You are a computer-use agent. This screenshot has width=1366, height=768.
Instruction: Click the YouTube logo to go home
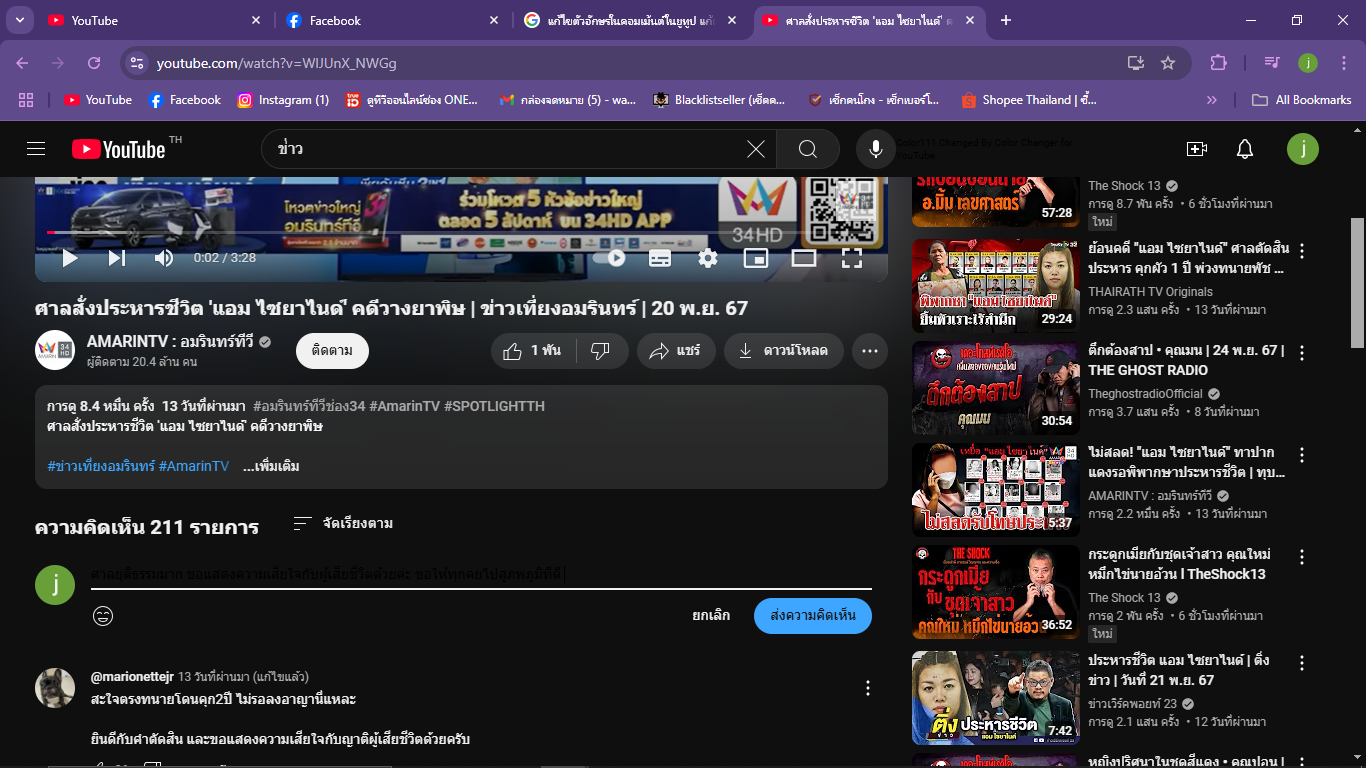119,149
